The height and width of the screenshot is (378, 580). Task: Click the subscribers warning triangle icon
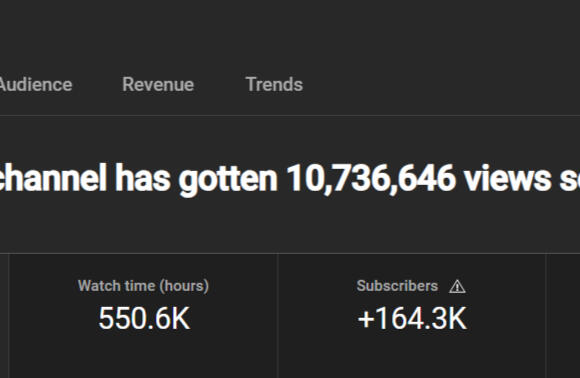pyautogui.click(x=457, y=287)
